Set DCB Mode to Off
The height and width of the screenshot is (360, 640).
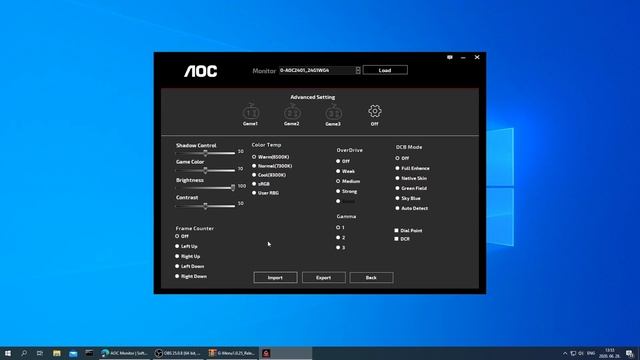[x=402, y=158]
